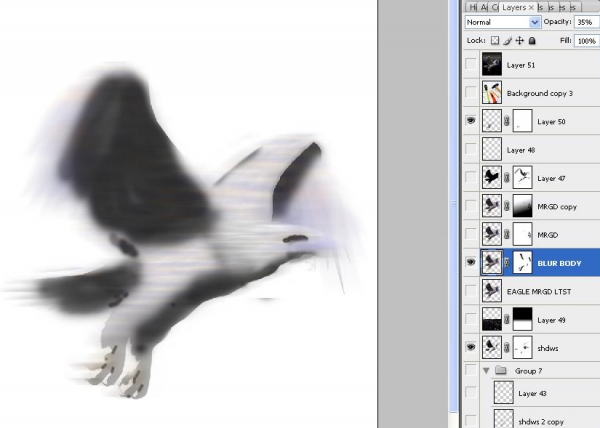Select the Layer 47 mask thumbnail
Image resolution: width=600 pixels, height=428 pixels.
(x=522, y=177)
